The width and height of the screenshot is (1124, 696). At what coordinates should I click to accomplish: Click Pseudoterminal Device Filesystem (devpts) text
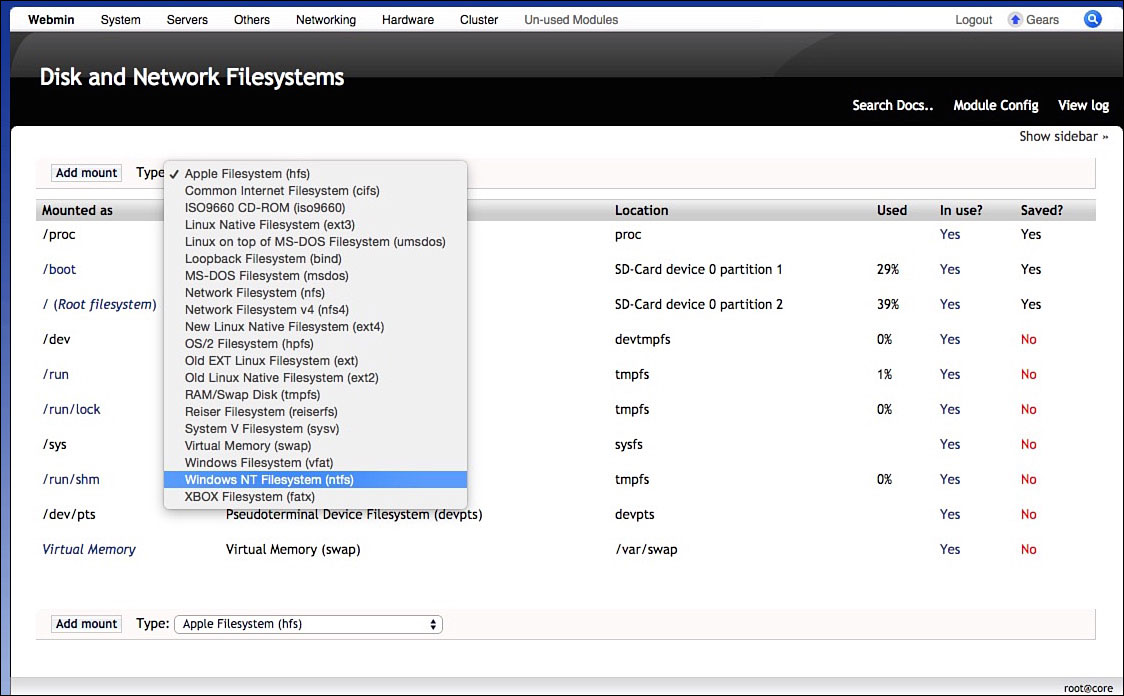point(354,515)
